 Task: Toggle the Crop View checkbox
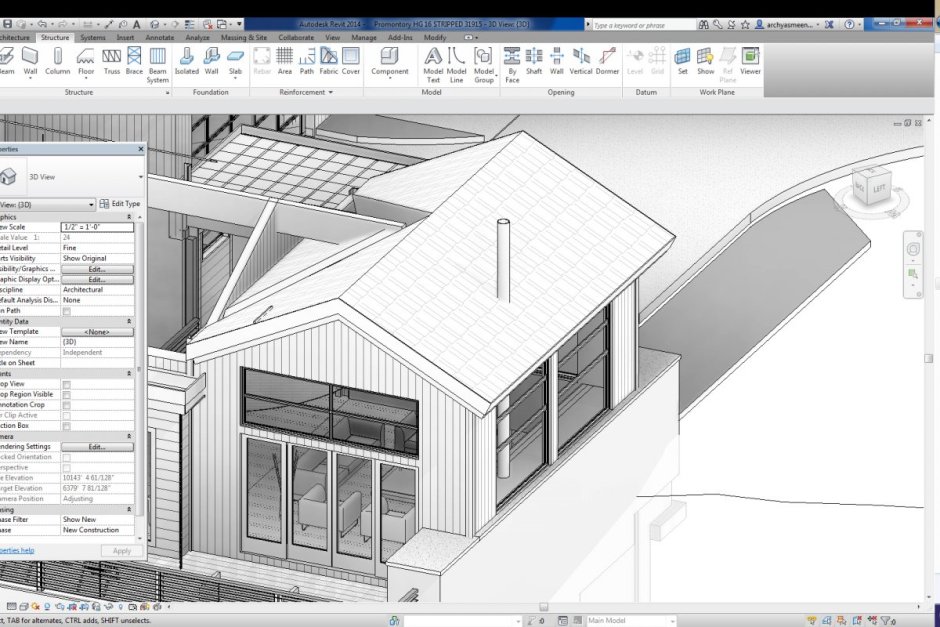pyautogui.click(x=67, y=384)
